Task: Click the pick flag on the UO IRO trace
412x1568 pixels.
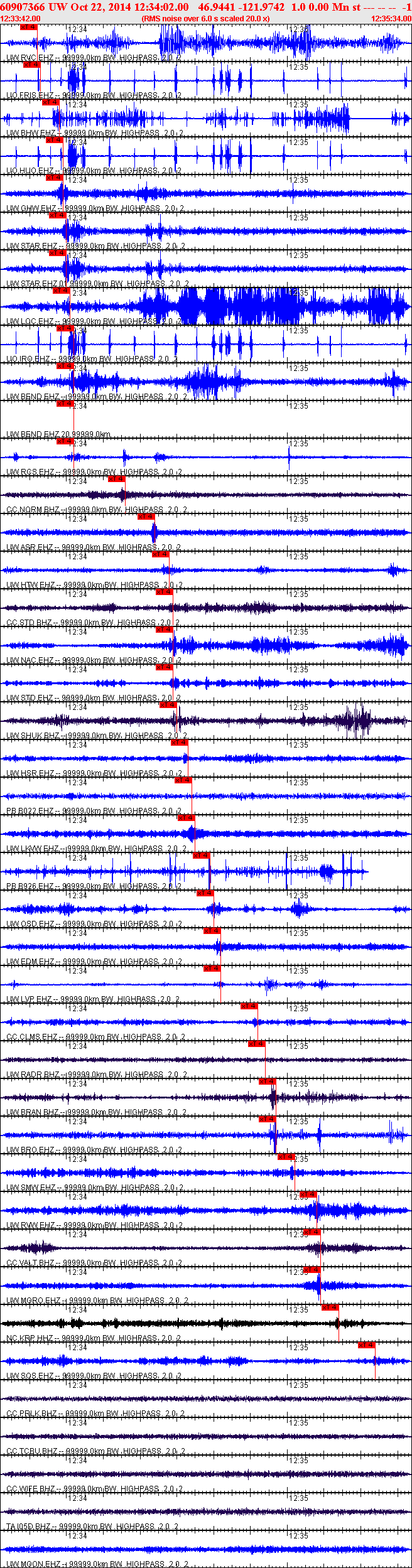Action: point(65,328)
